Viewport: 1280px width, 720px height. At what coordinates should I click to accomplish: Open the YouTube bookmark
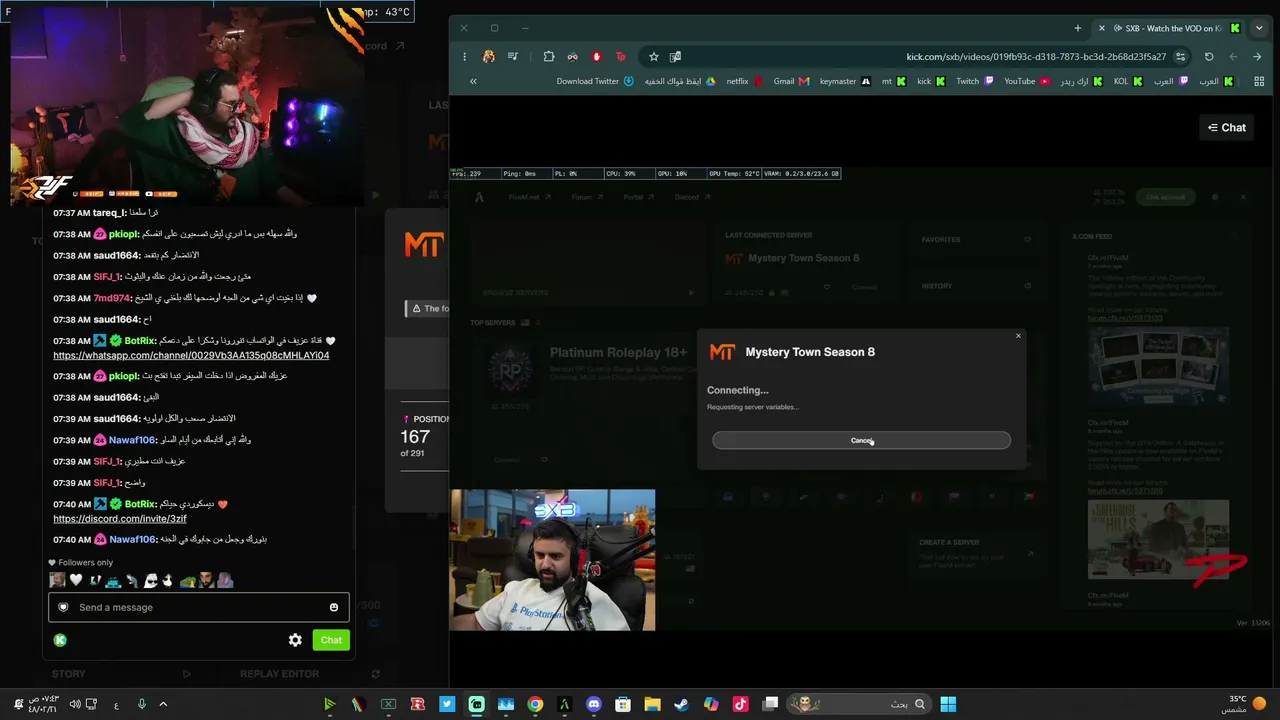pyautogui.click(x=1027, y=81)
